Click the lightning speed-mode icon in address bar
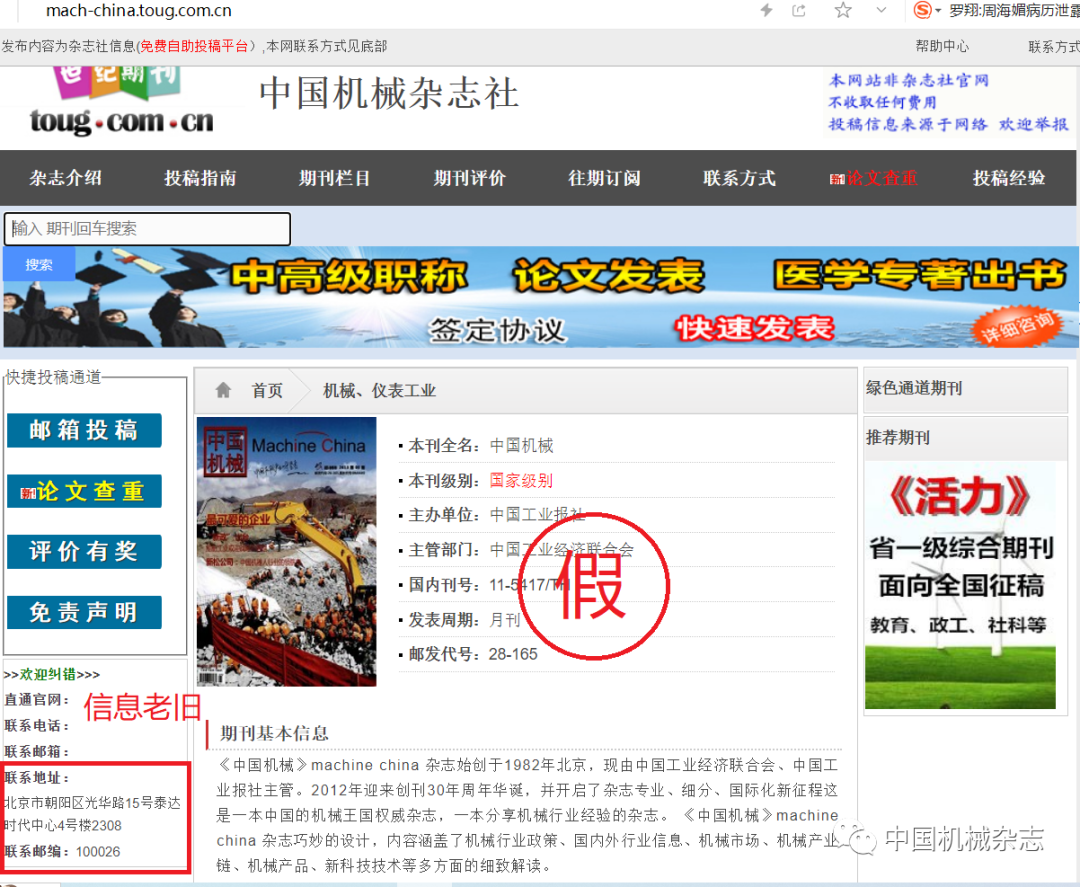 [766, 10]
